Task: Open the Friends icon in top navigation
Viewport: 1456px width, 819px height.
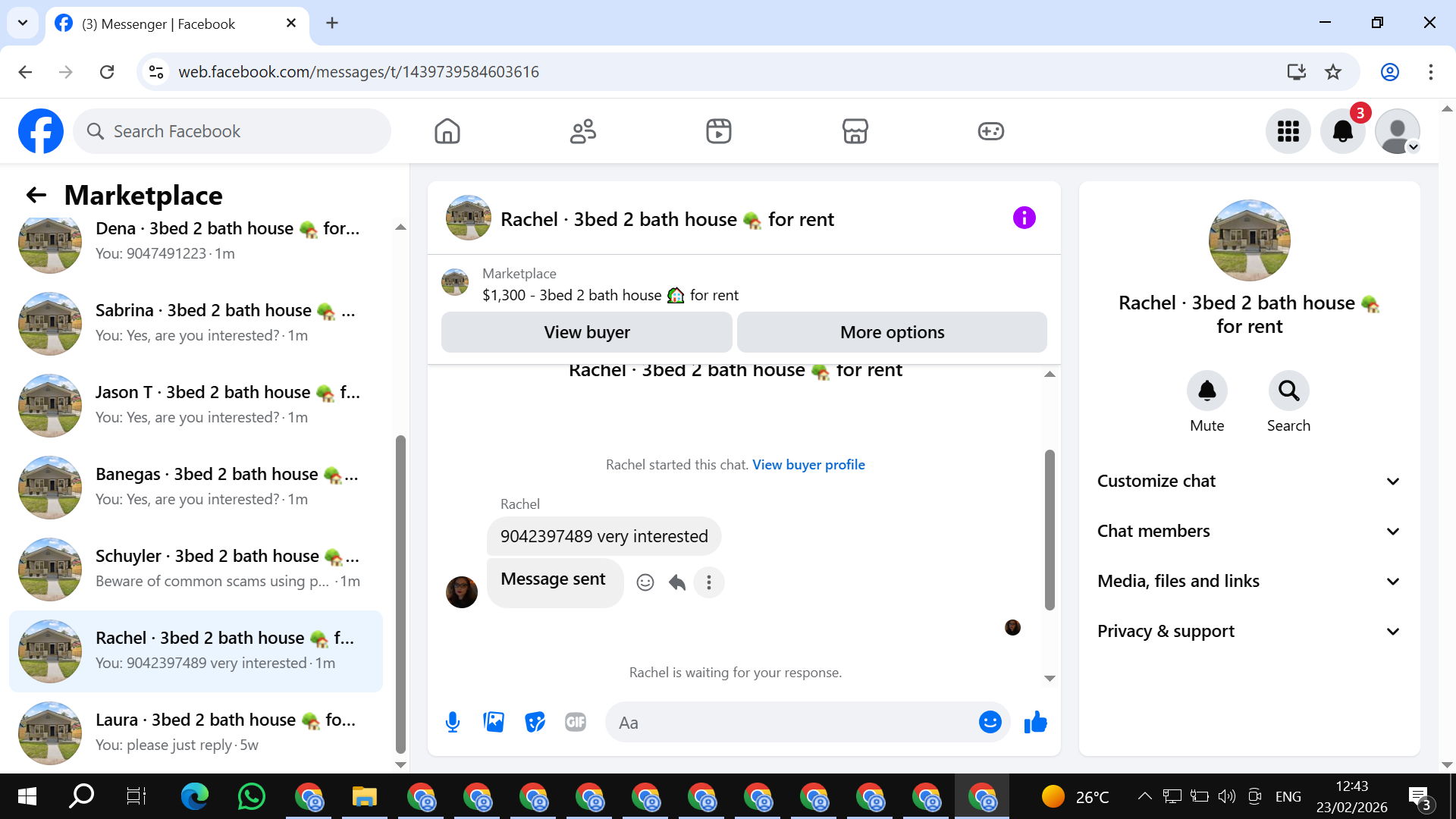Action: tap(583, 131)
